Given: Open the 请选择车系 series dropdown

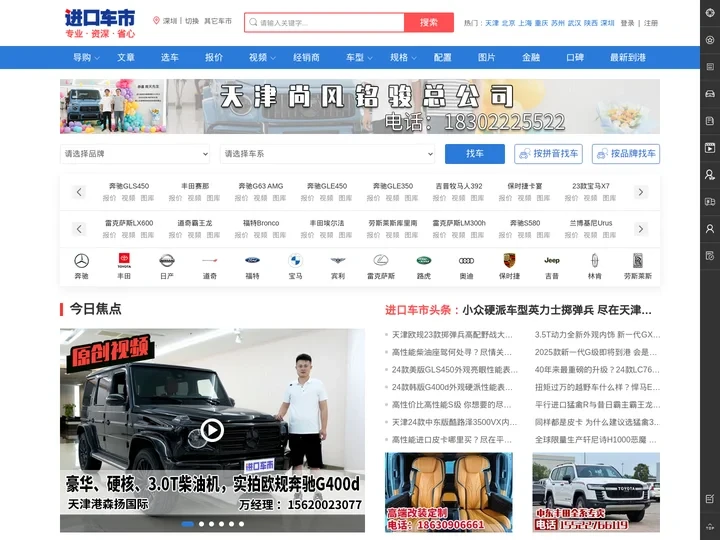Looking at the screenshot, I should pos(327,154).
